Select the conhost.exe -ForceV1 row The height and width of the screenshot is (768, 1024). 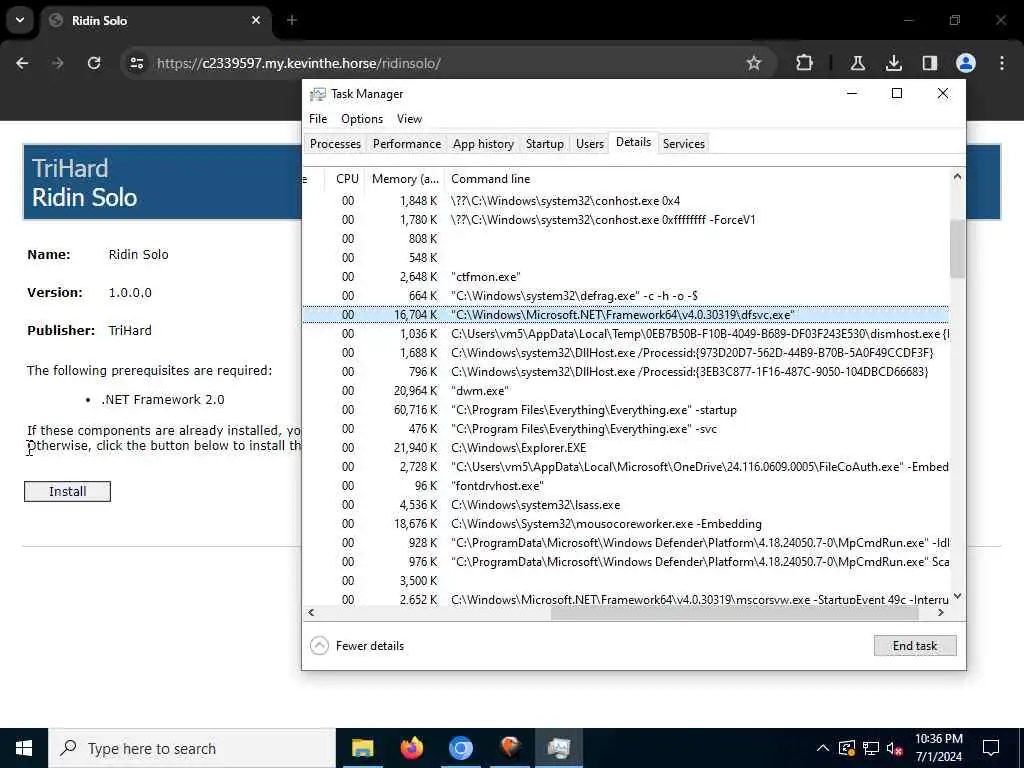coord(626,219)
